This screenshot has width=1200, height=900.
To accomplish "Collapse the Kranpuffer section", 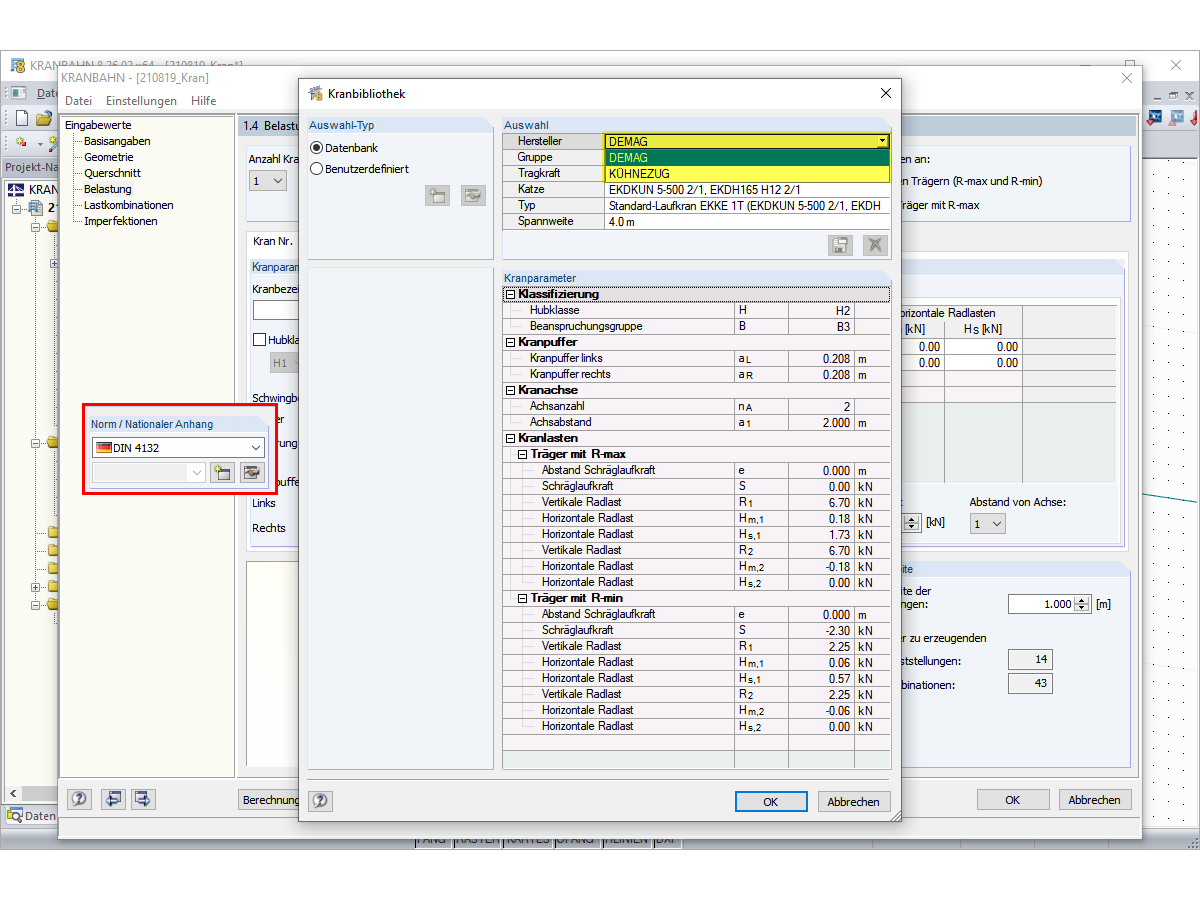I will tap(511, 342).
